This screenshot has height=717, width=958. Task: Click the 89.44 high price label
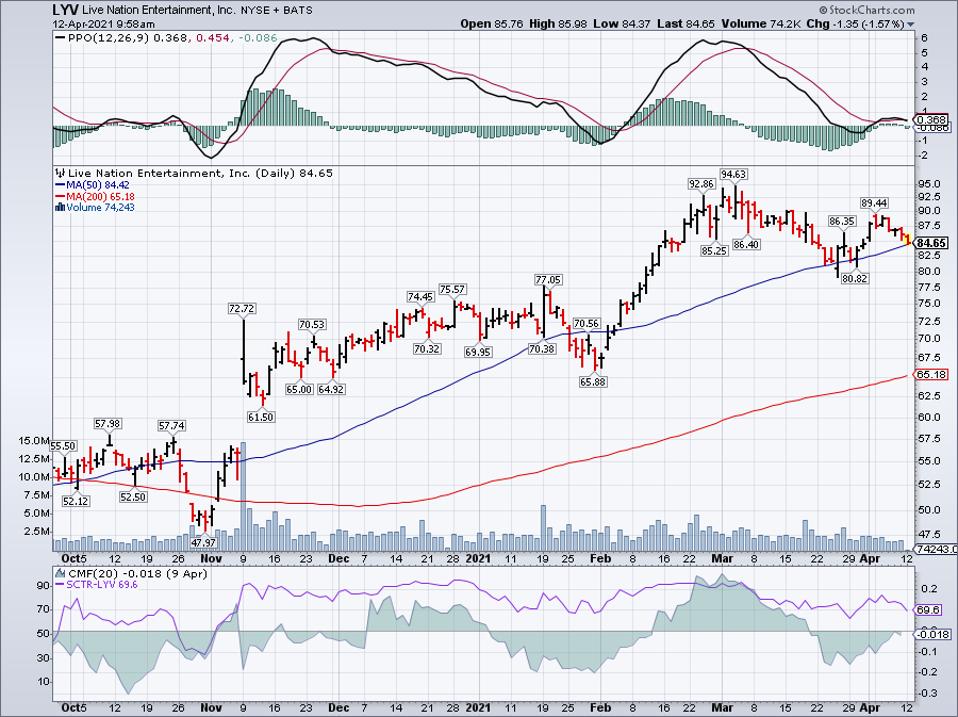(x=874, y=203)
